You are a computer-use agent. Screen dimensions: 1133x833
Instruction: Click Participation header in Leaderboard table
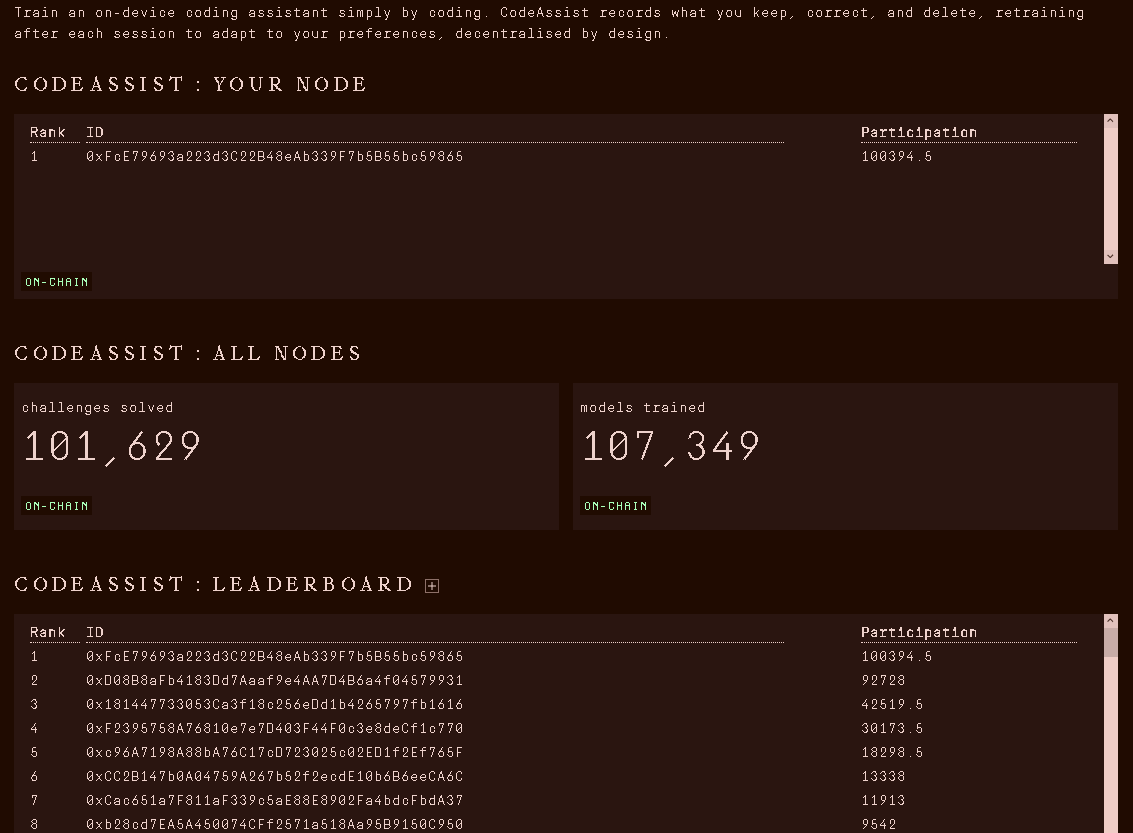(x=918, y=632)
